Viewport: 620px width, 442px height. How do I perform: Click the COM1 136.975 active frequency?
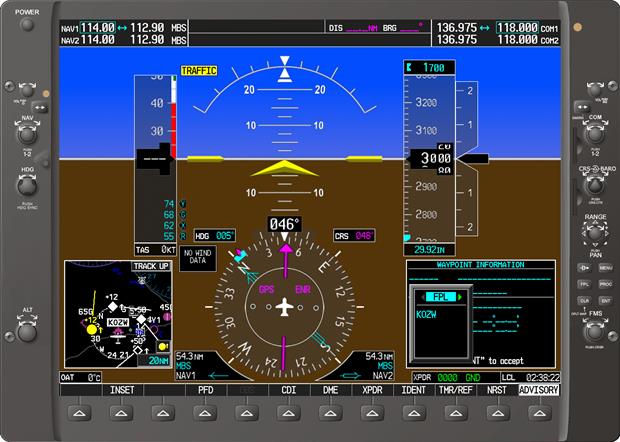(457, 28)
